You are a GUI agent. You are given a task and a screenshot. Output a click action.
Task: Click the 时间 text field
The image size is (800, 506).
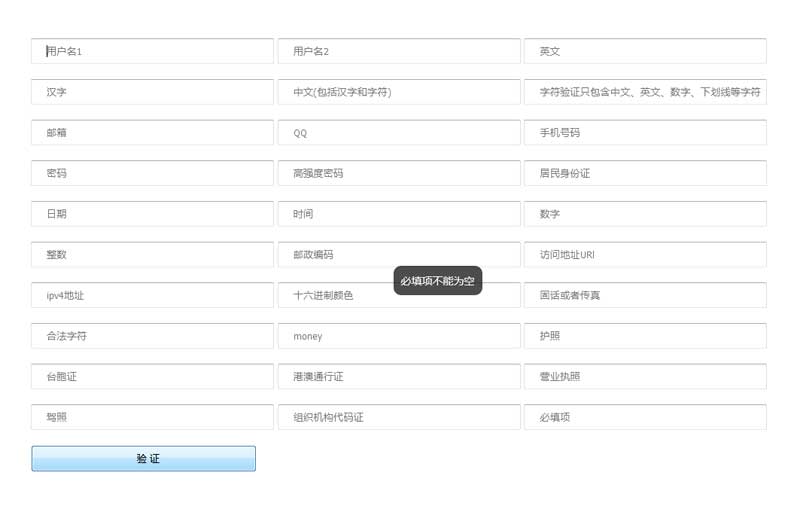[x=399, y=214]
